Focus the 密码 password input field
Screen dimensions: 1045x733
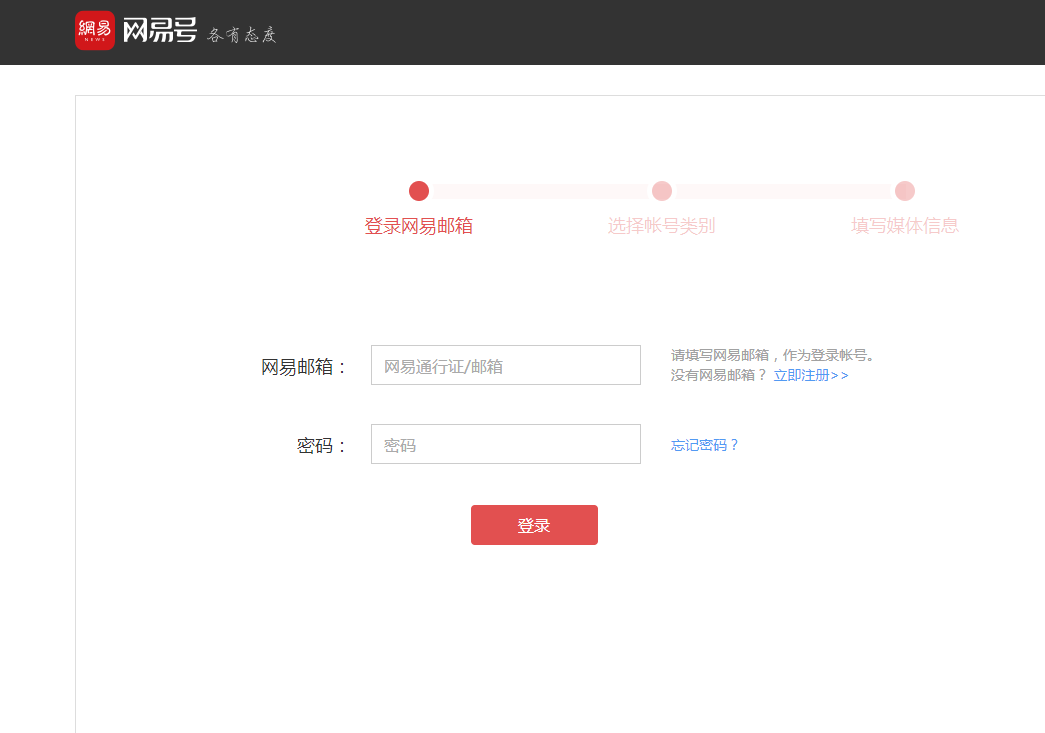click(506, 444)
